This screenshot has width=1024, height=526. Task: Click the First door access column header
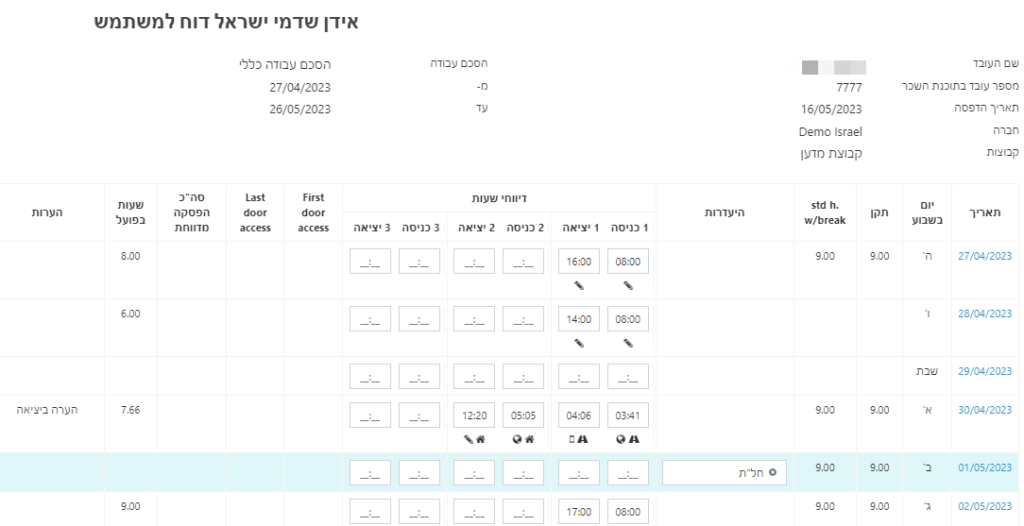coord(313,212)
